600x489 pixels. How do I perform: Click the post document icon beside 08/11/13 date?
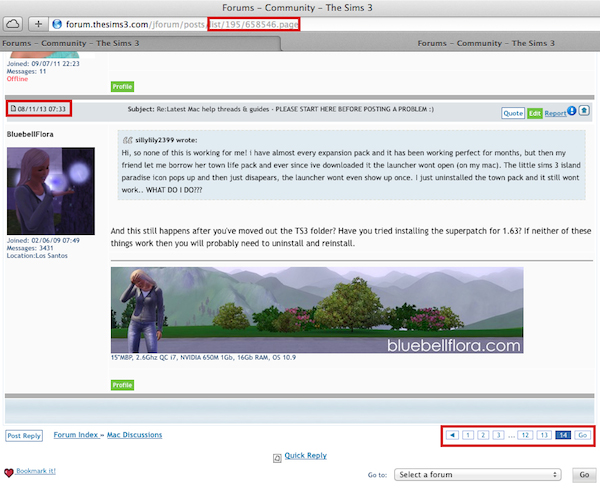click(13, 109)
